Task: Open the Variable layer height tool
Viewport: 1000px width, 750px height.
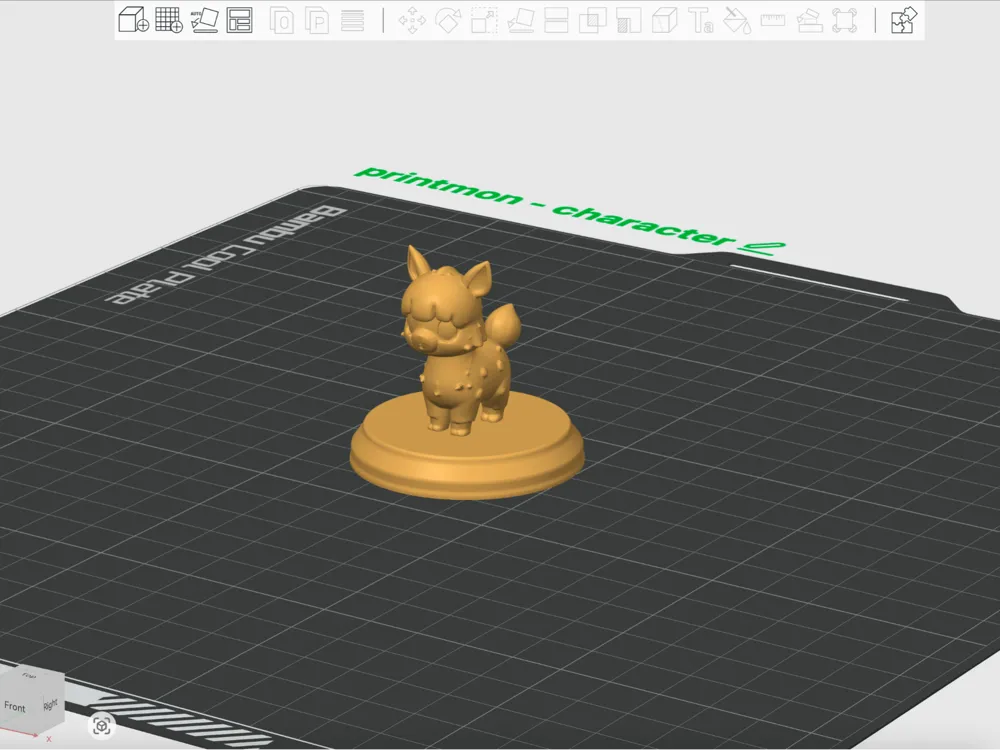Action: pos(352,20)
